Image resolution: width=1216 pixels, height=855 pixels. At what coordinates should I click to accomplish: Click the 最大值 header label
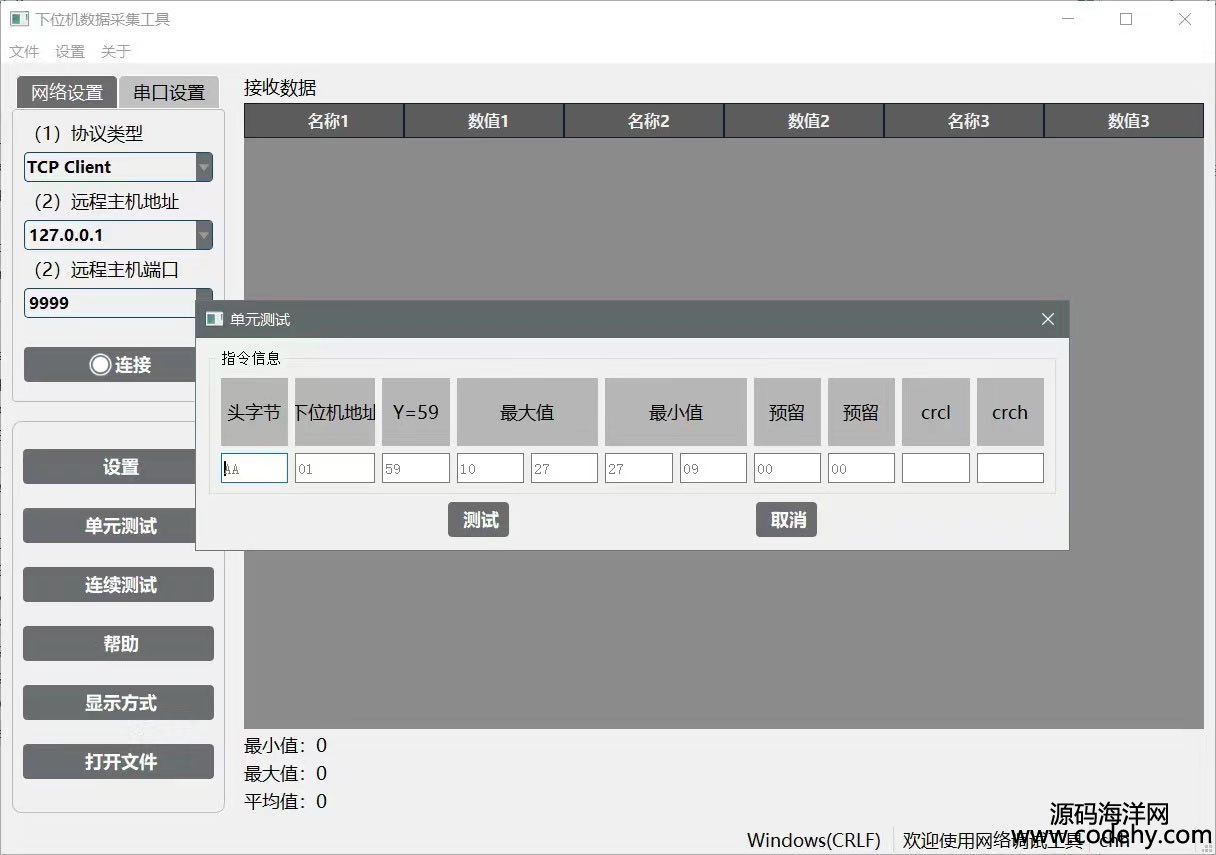[x=527, y=412]
